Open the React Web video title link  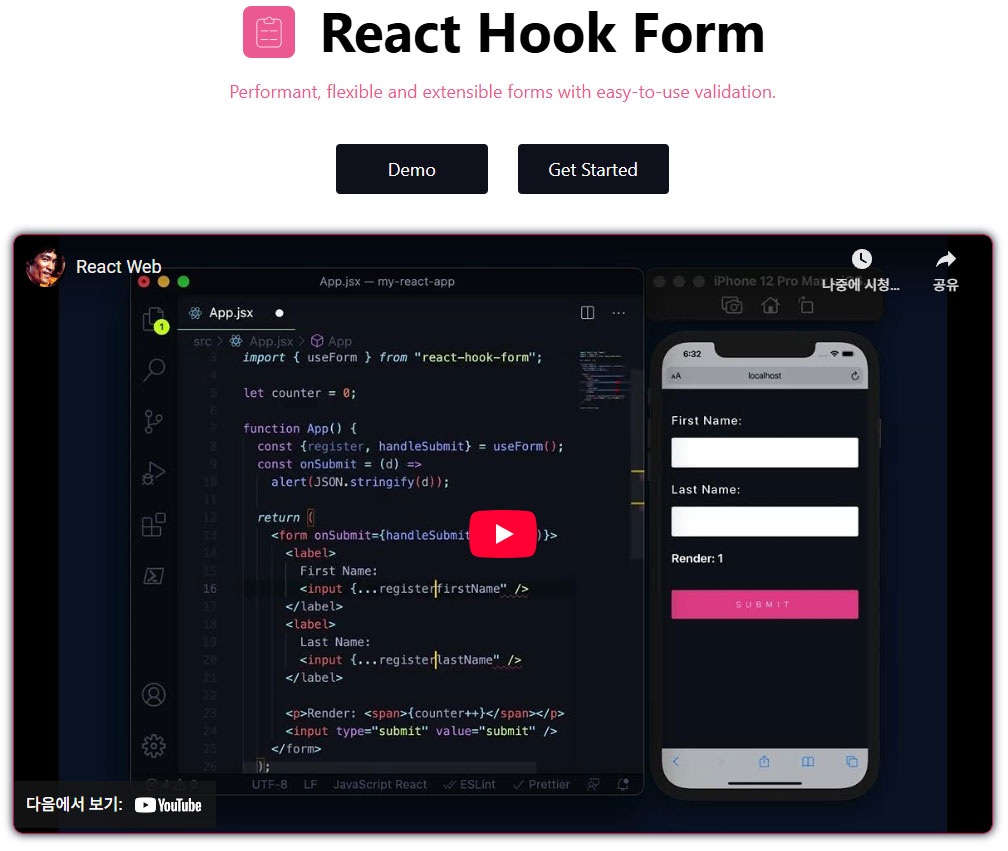(118, 266)
